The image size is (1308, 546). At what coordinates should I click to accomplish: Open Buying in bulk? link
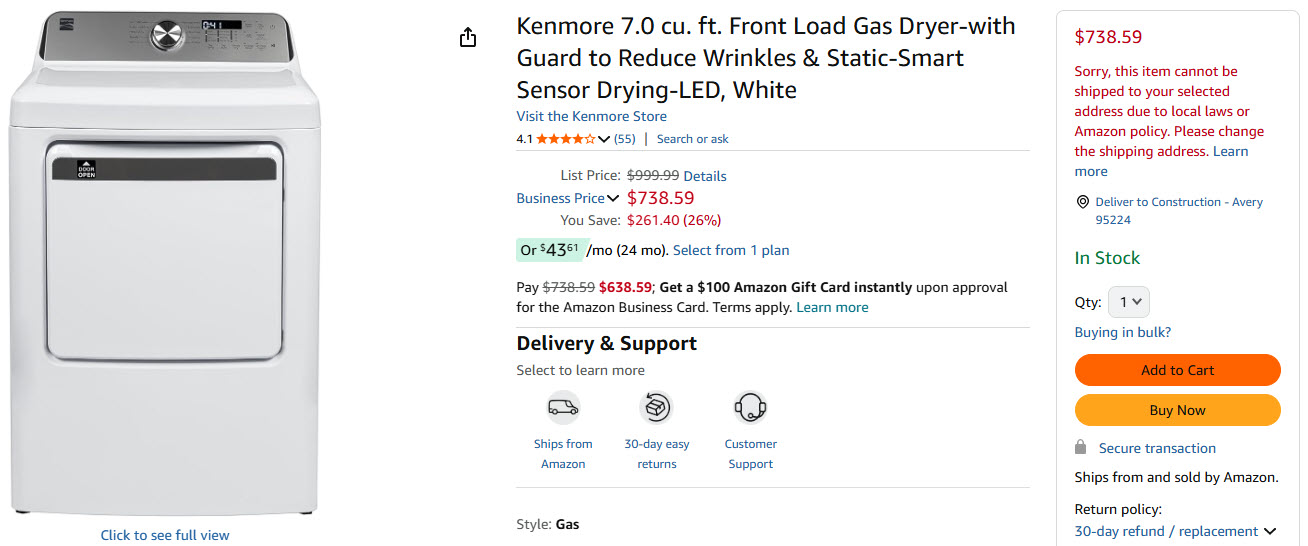(1122, 332)
